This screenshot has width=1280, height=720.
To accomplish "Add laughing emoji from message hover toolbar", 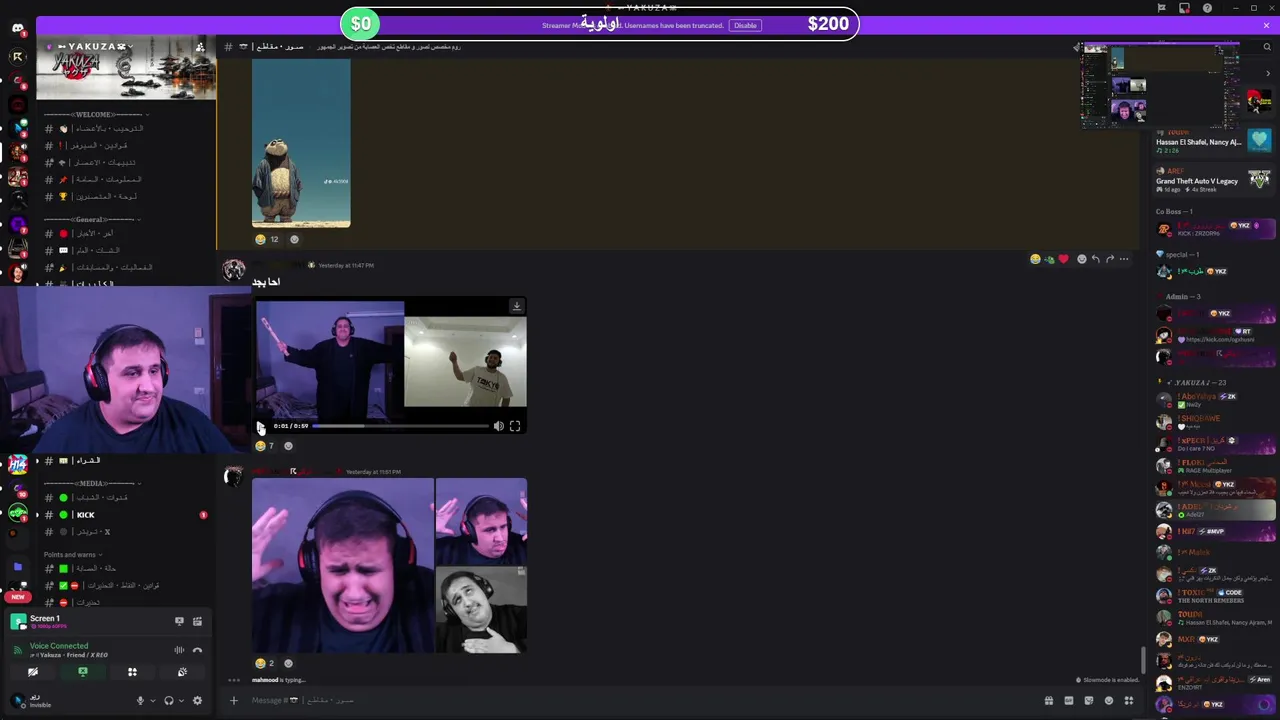I will 1035,259.
